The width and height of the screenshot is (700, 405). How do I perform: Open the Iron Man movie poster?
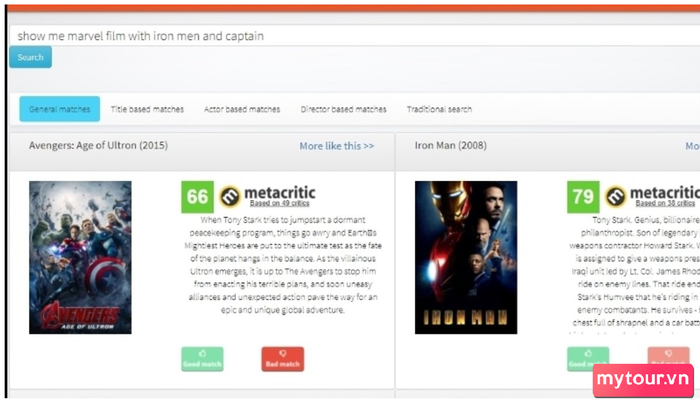tap(466, 257)
